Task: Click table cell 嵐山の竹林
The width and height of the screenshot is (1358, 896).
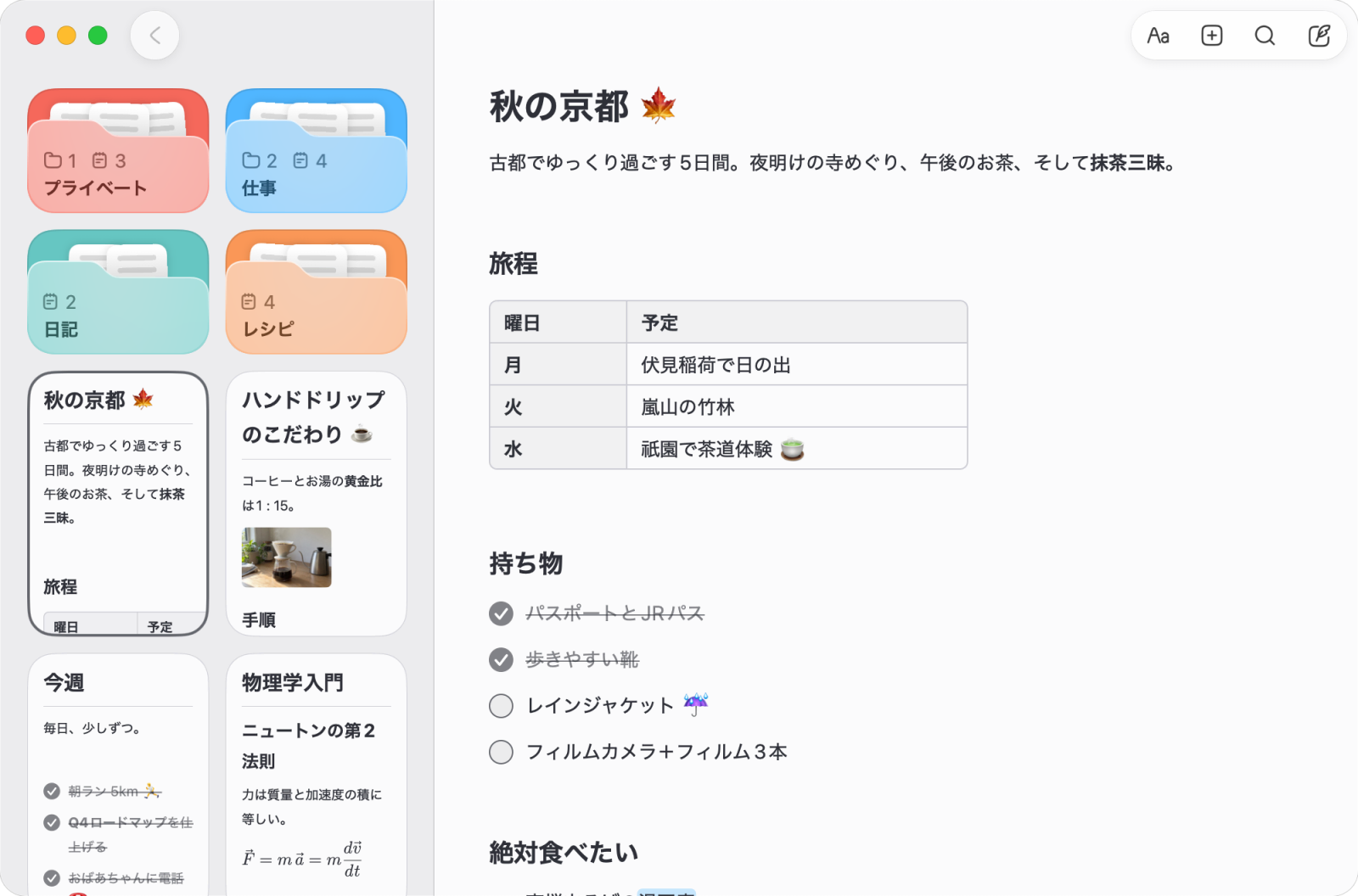Action: [797, 407]
